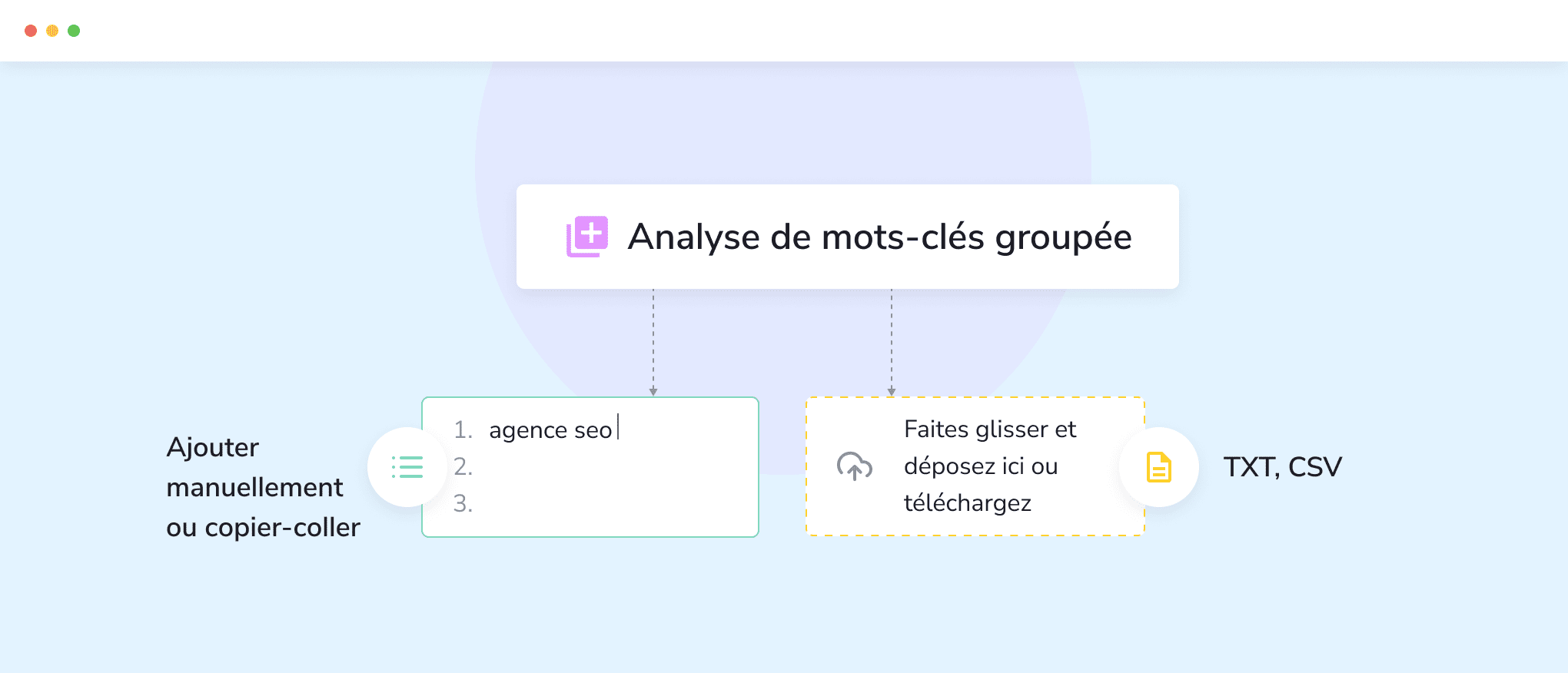Click the purple batch-analysis plus icon
Viewport: 1568px width, 673px height.
click(587, 236)
